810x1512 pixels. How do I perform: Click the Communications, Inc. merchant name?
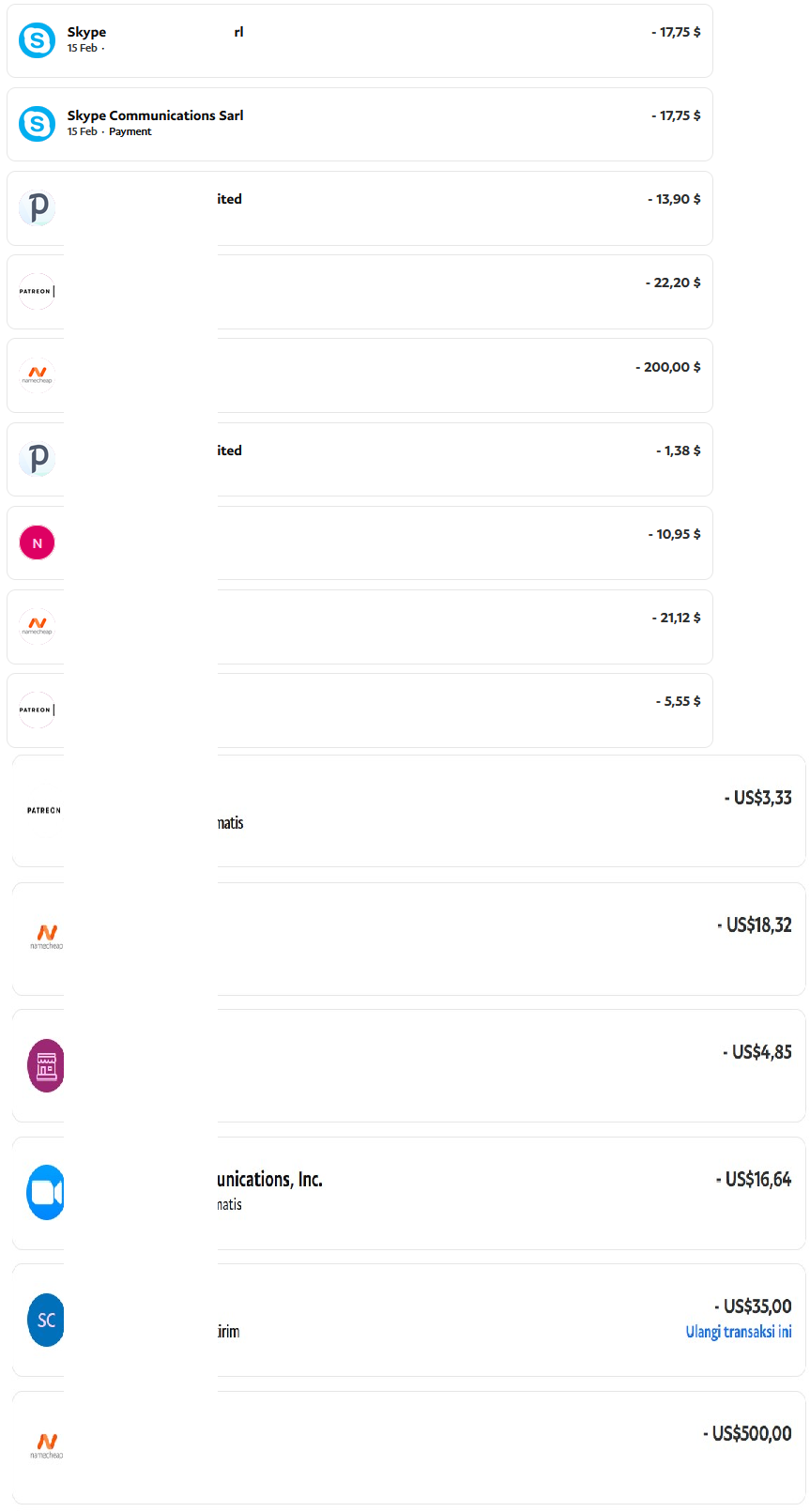[x=270, y=1180]
